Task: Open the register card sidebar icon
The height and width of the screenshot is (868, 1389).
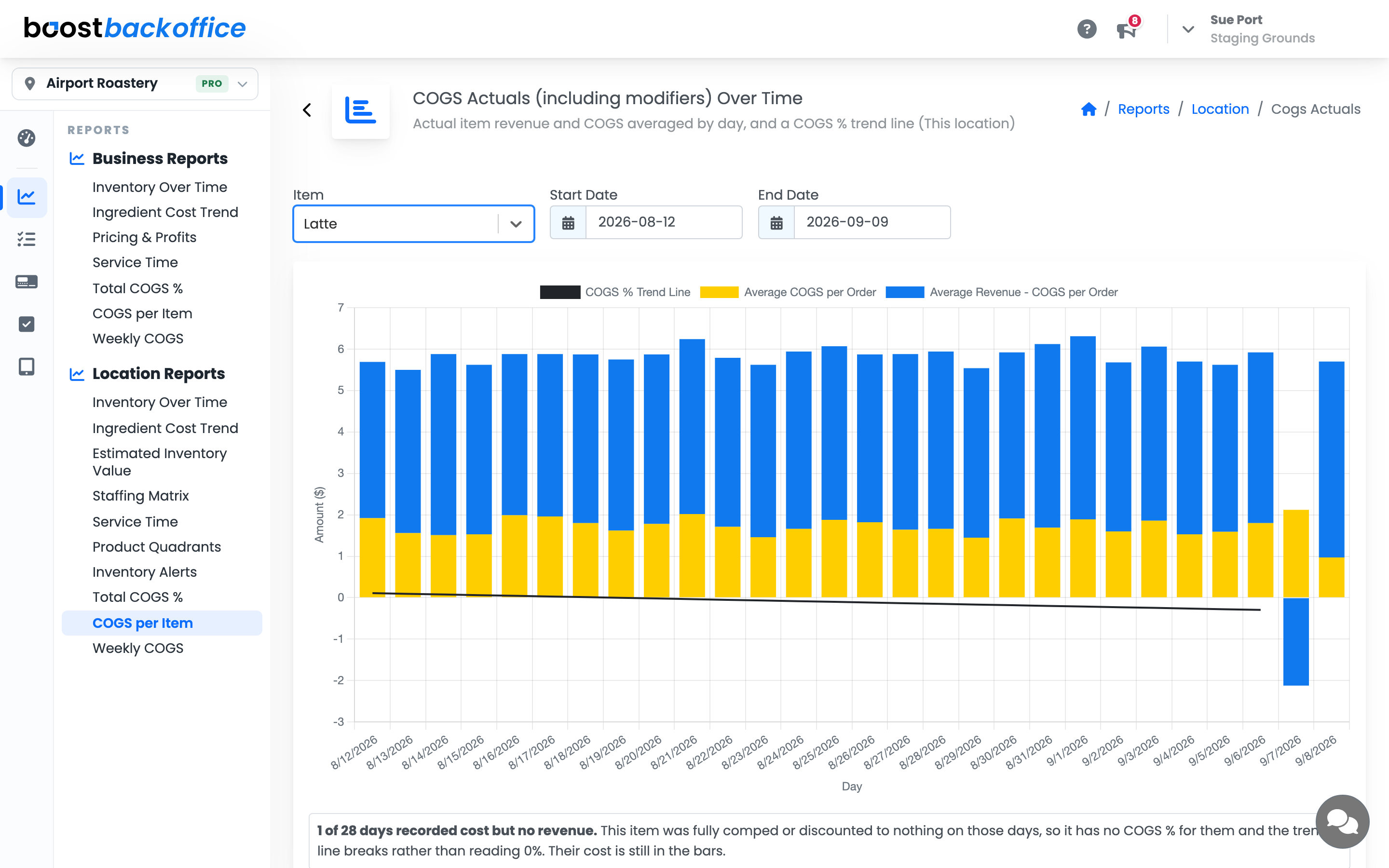Action: point(27,282)
